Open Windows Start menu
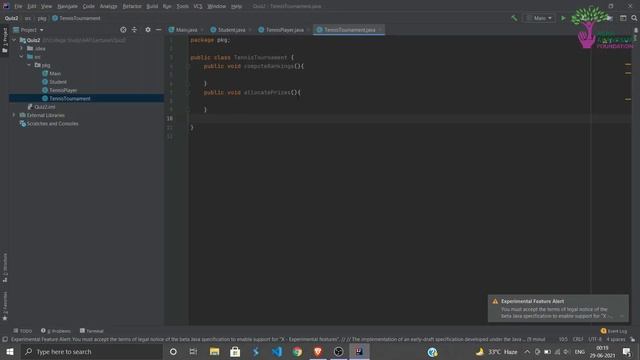This screenshot has height=360, width=640. pos(10,351)
